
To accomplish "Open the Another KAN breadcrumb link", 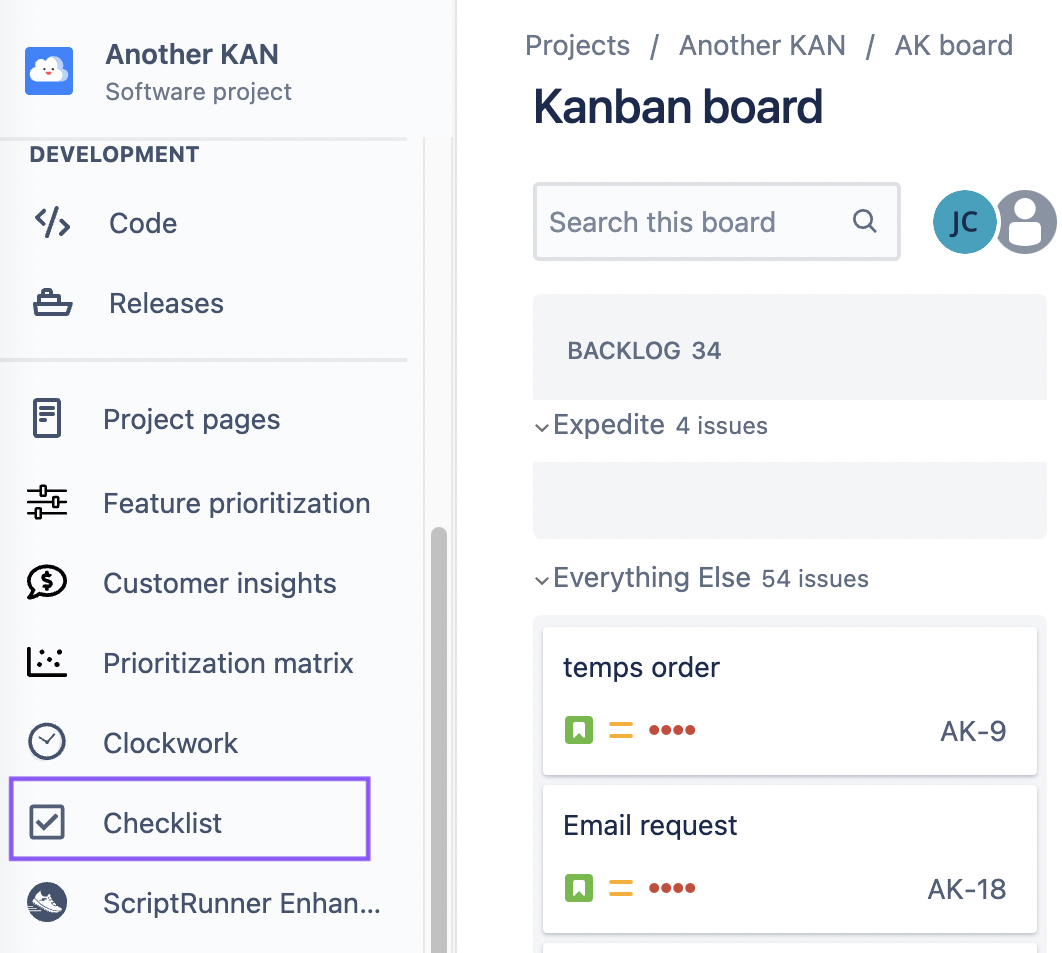I will pos(762,46).
